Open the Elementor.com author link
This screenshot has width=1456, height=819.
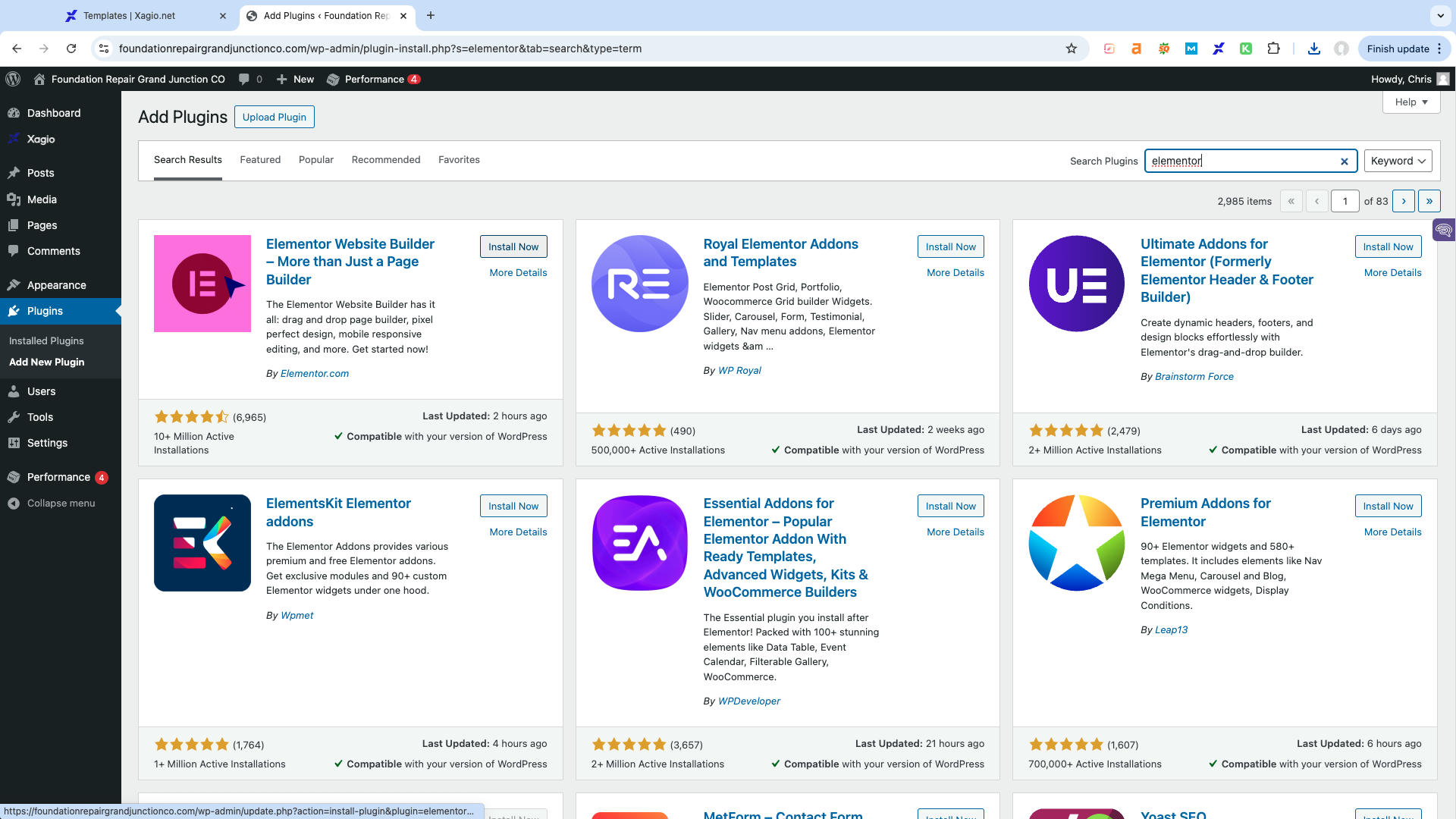point(315,374)
